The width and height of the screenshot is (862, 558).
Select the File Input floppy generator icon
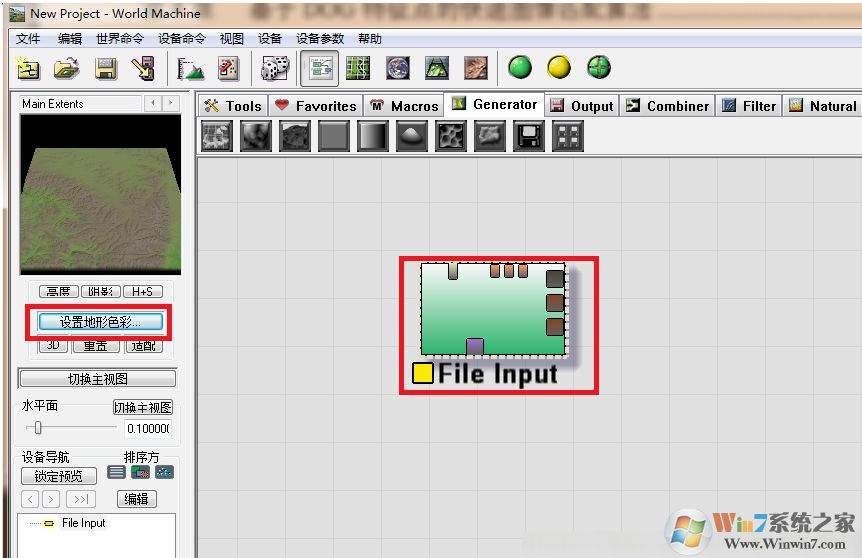(x=529, y=136)
